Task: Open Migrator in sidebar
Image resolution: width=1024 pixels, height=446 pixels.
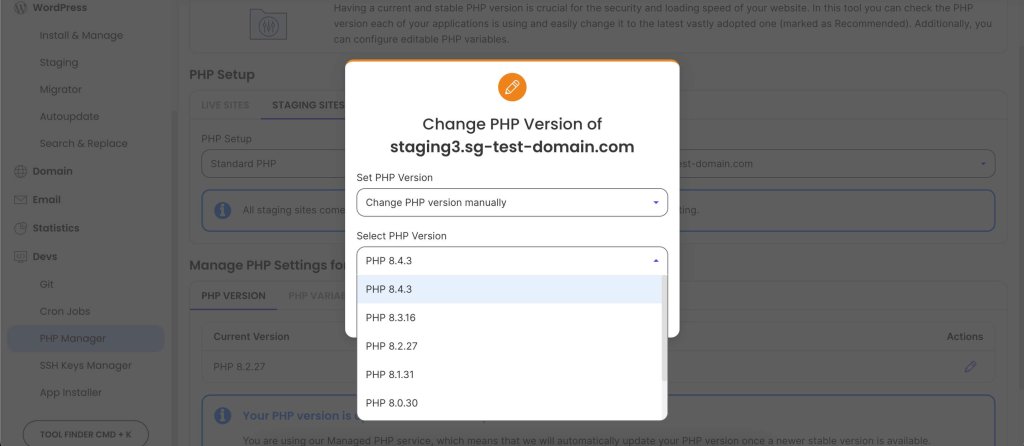Action: click(61, 89)
